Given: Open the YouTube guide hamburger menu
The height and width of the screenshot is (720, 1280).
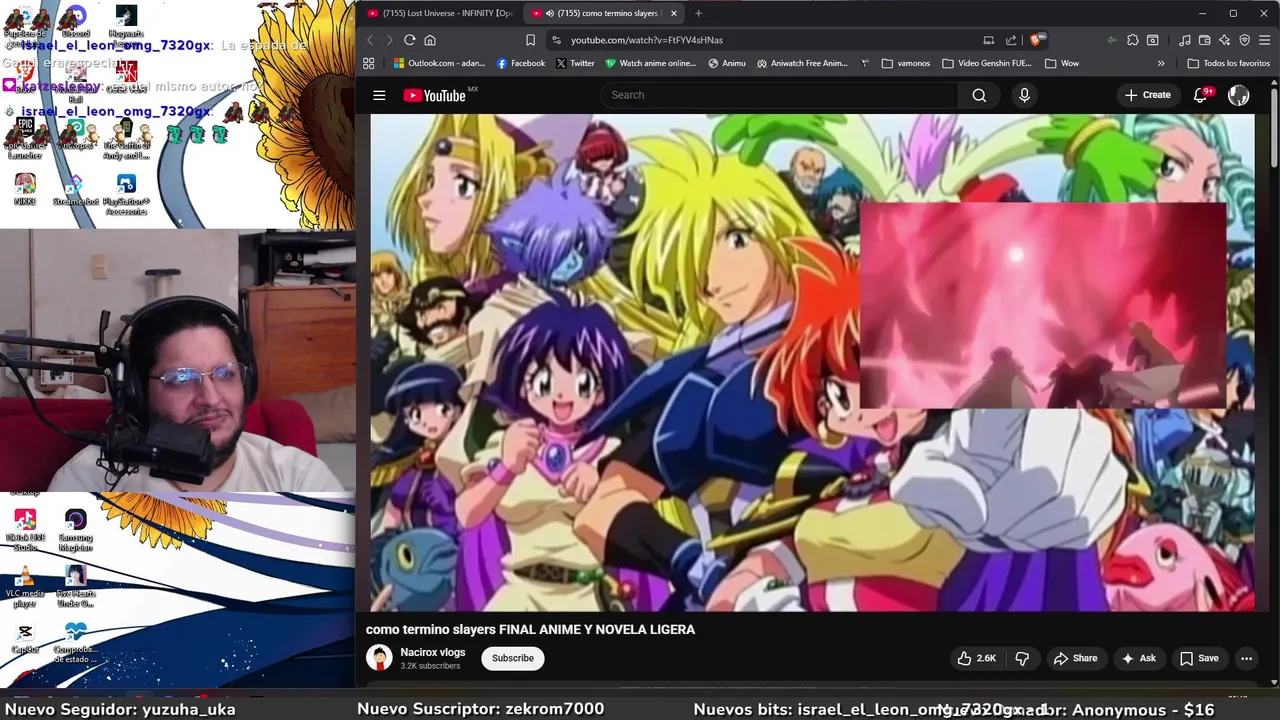Looking at the screenshot, I should [x=379, y=95].
